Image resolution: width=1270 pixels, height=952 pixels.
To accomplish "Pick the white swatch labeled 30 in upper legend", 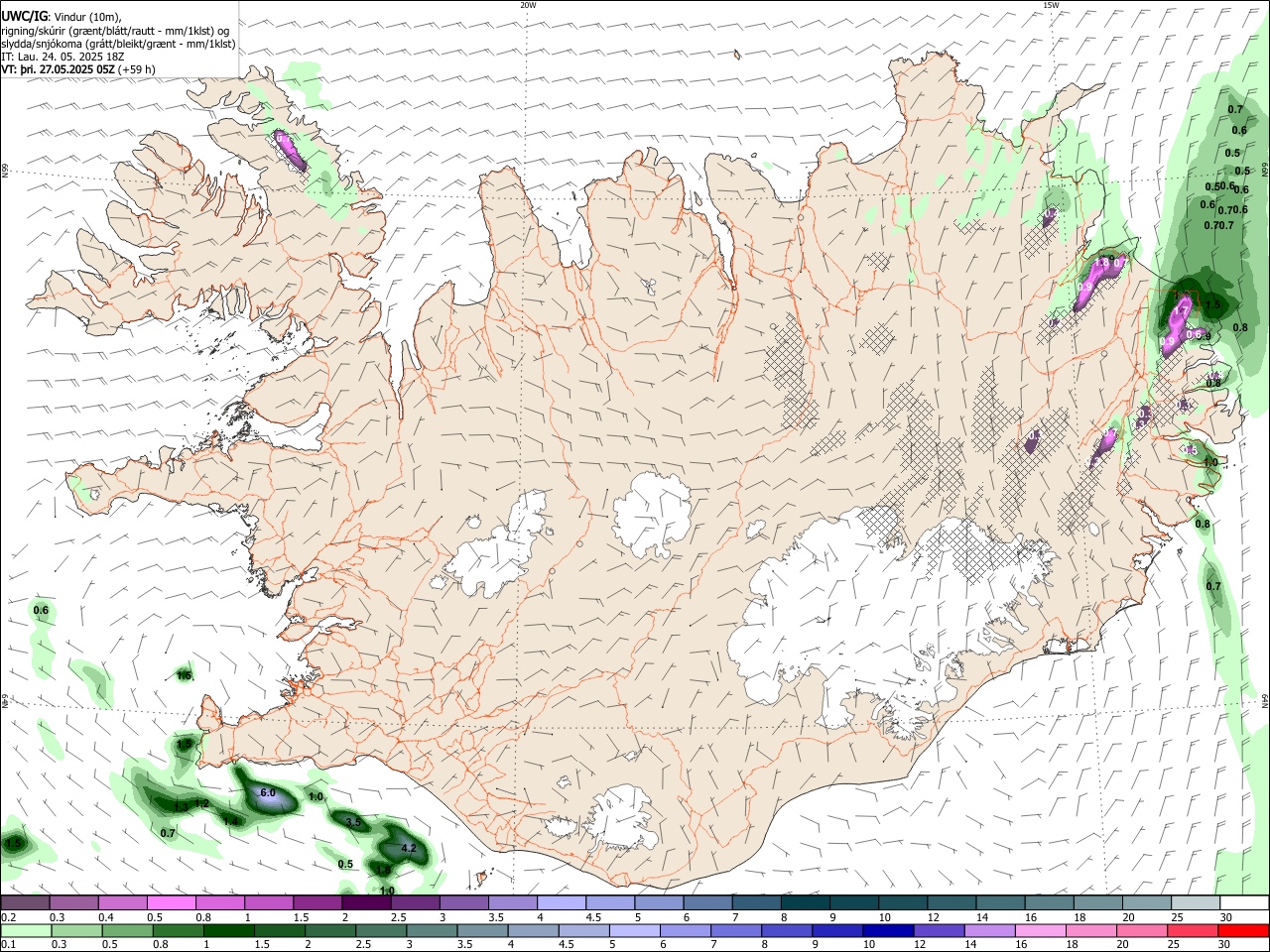I will tap(1244, 902).
